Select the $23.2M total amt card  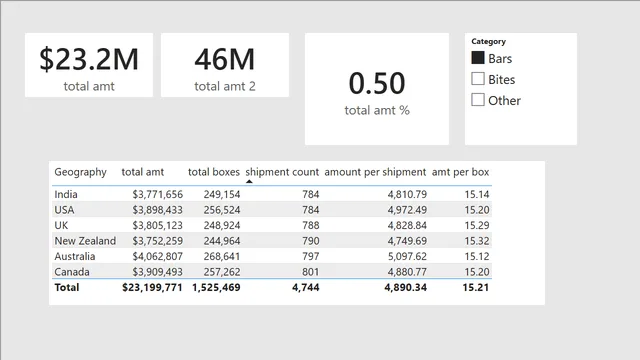(89, 65)
